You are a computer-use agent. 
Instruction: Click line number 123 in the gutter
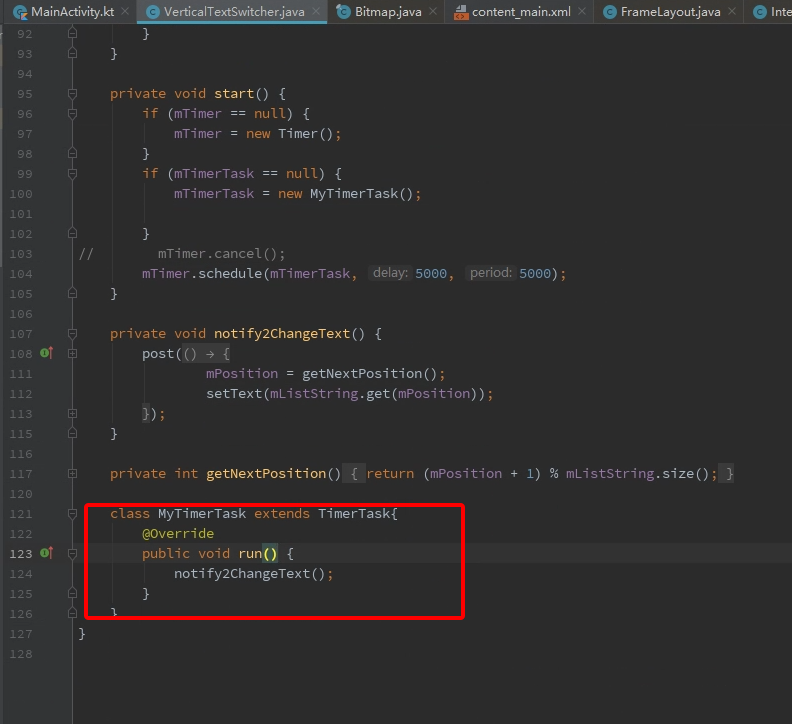(21, 554)
